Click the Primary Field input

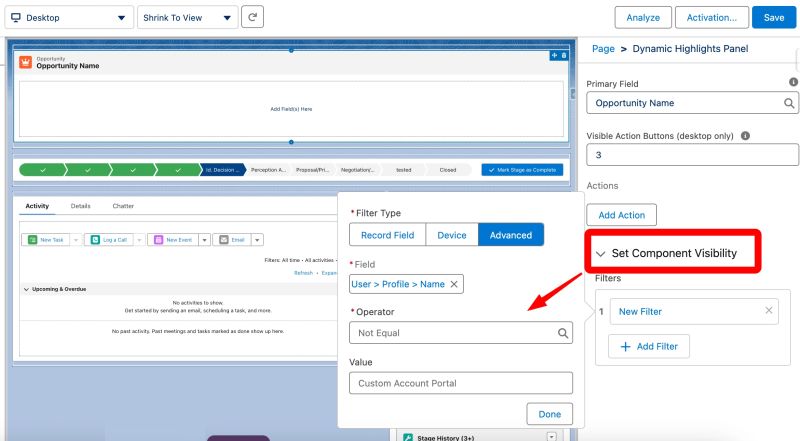692,103
